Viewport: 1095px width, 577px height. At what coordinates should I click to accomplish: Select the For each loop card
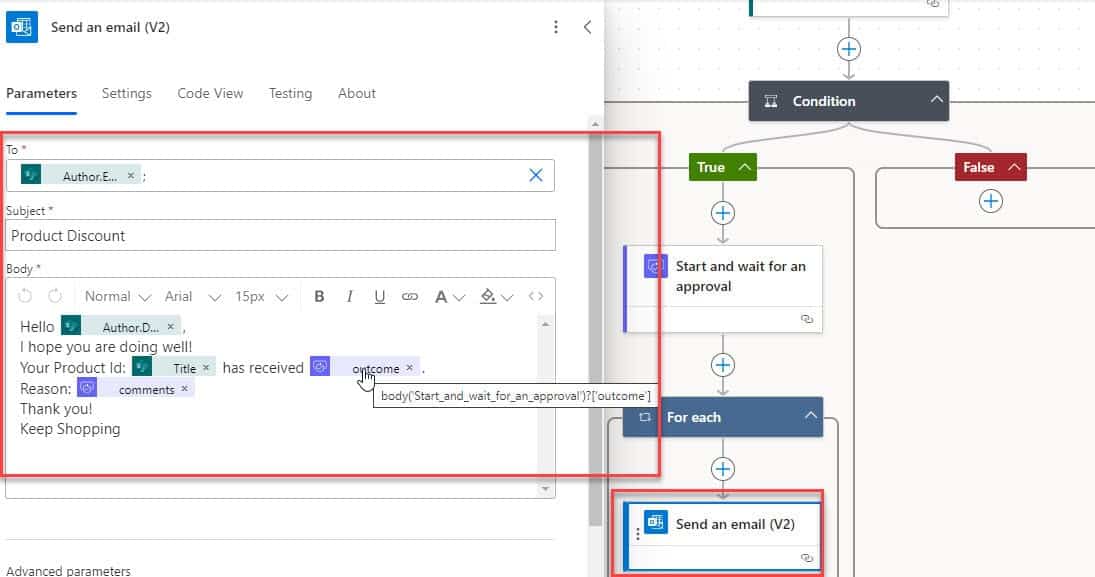(x=723, y=417)
